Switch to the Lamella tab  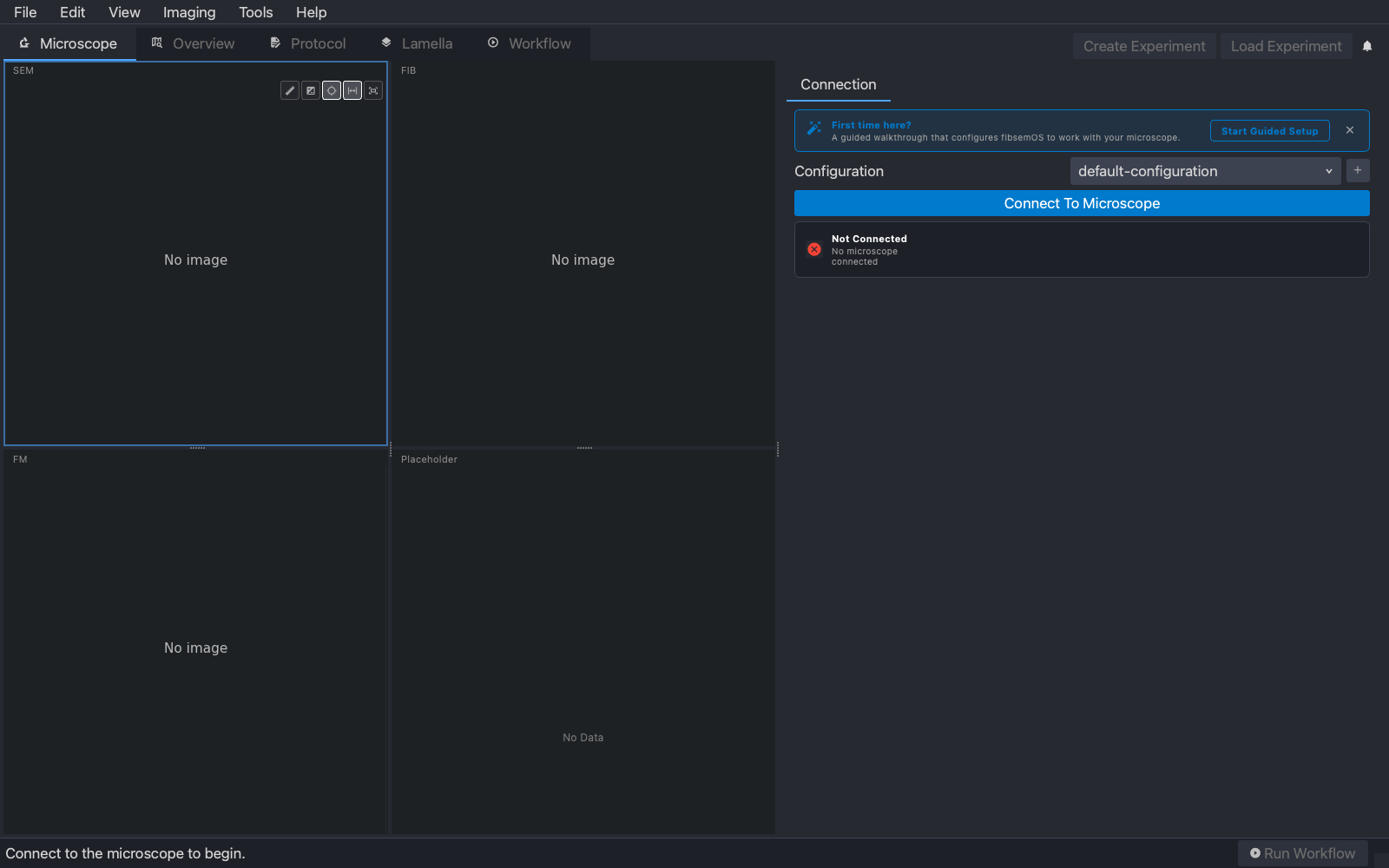418,43
